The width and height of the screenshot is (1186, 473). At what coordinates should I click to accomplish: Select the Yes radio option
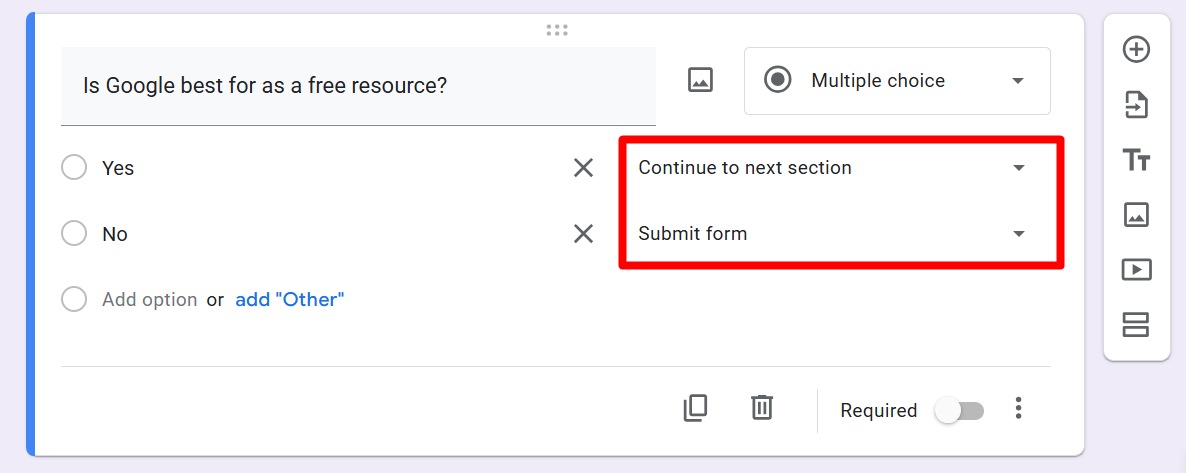coord(74,168)
